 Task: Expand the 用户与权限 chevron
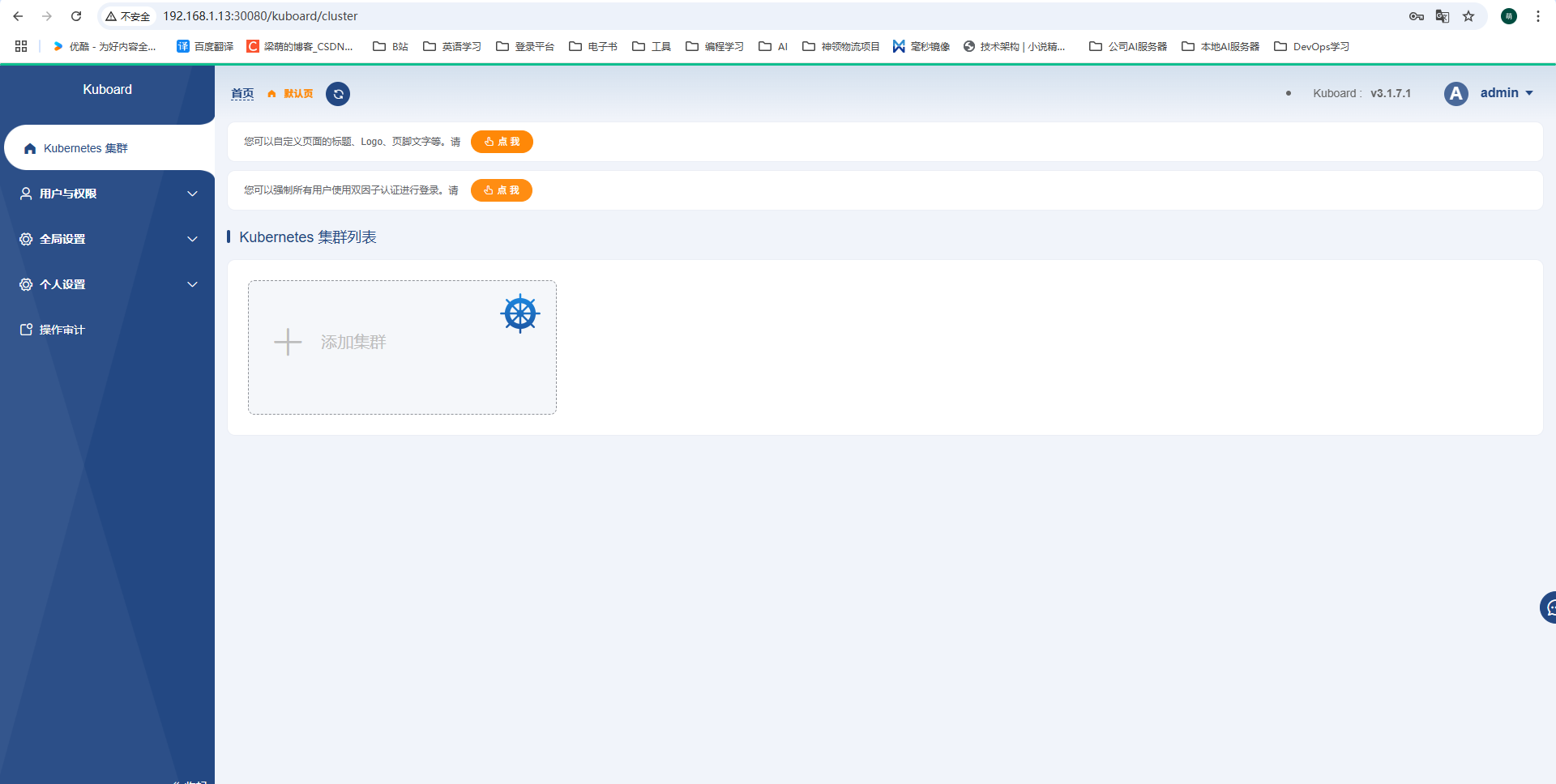click(192, 194)
